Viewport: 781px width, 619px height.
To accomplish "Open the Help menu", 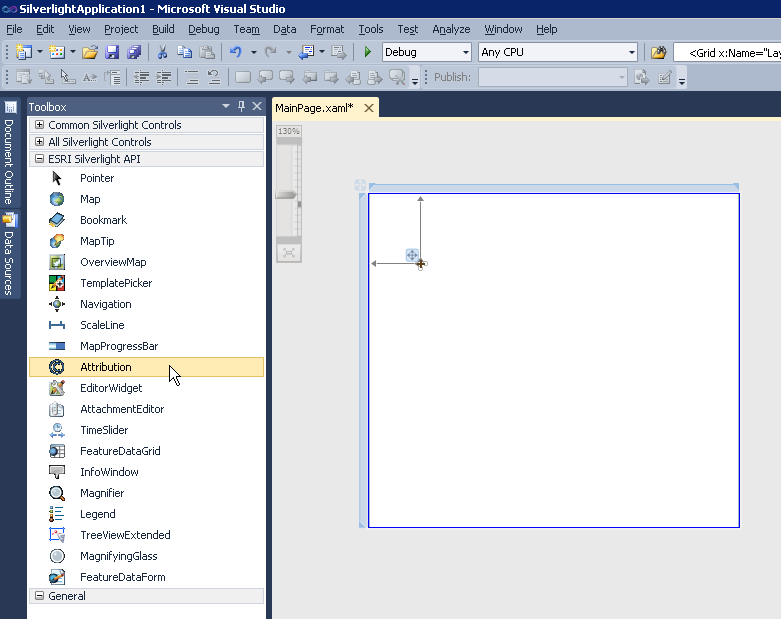I will click(x=546, y=29).
